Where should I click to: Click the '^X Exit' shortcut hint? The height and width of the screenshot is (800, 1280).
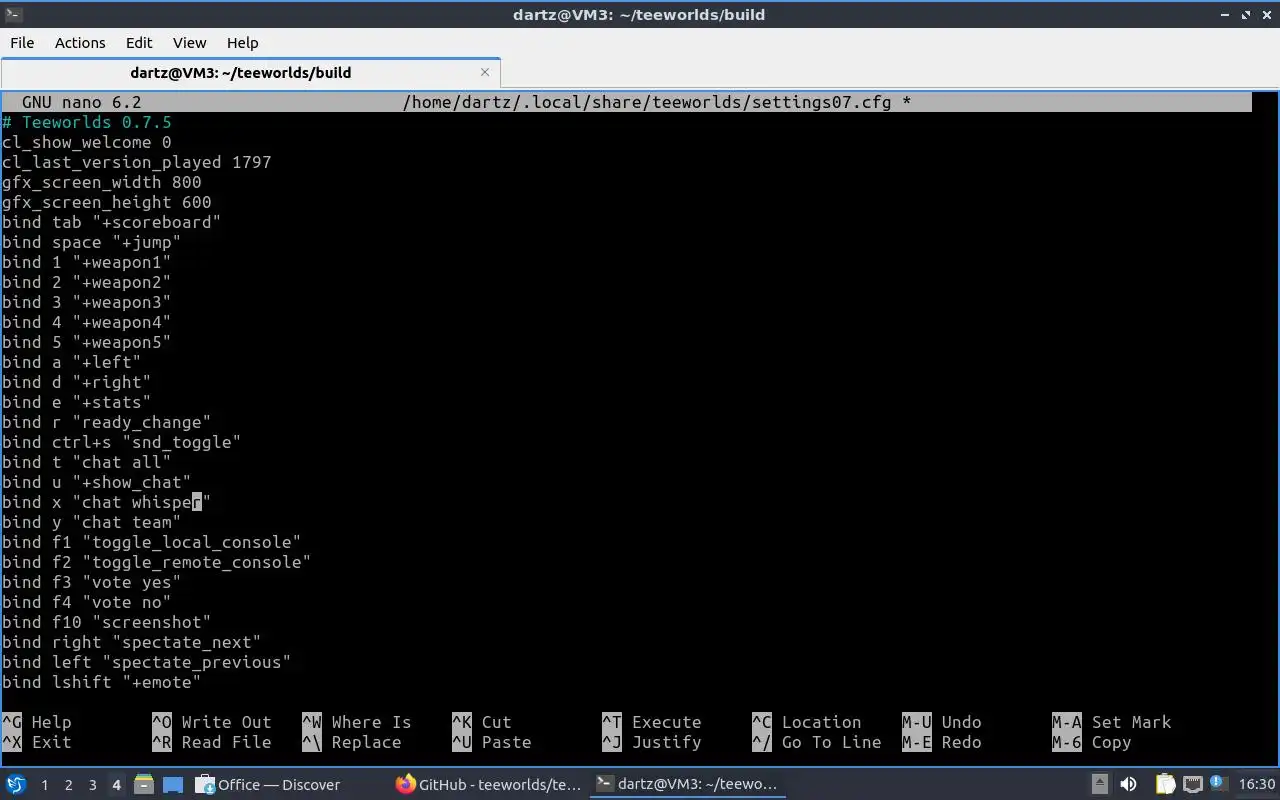37,742
